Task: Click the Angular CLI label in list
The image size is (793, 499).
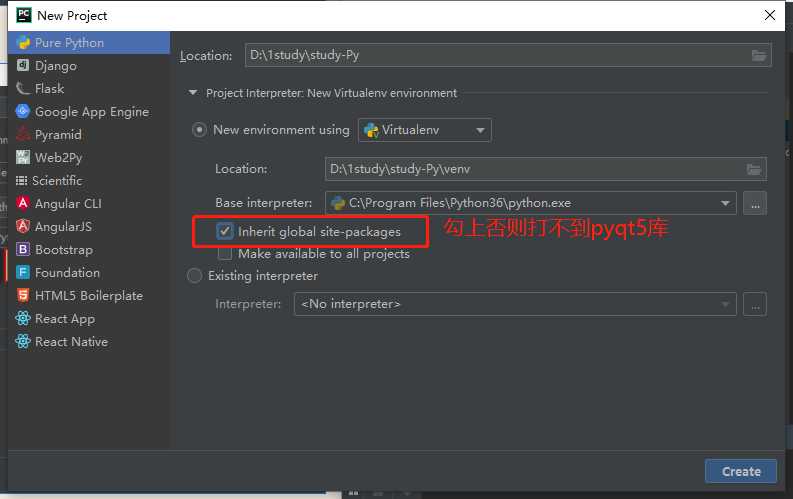Action: point(68,204)
